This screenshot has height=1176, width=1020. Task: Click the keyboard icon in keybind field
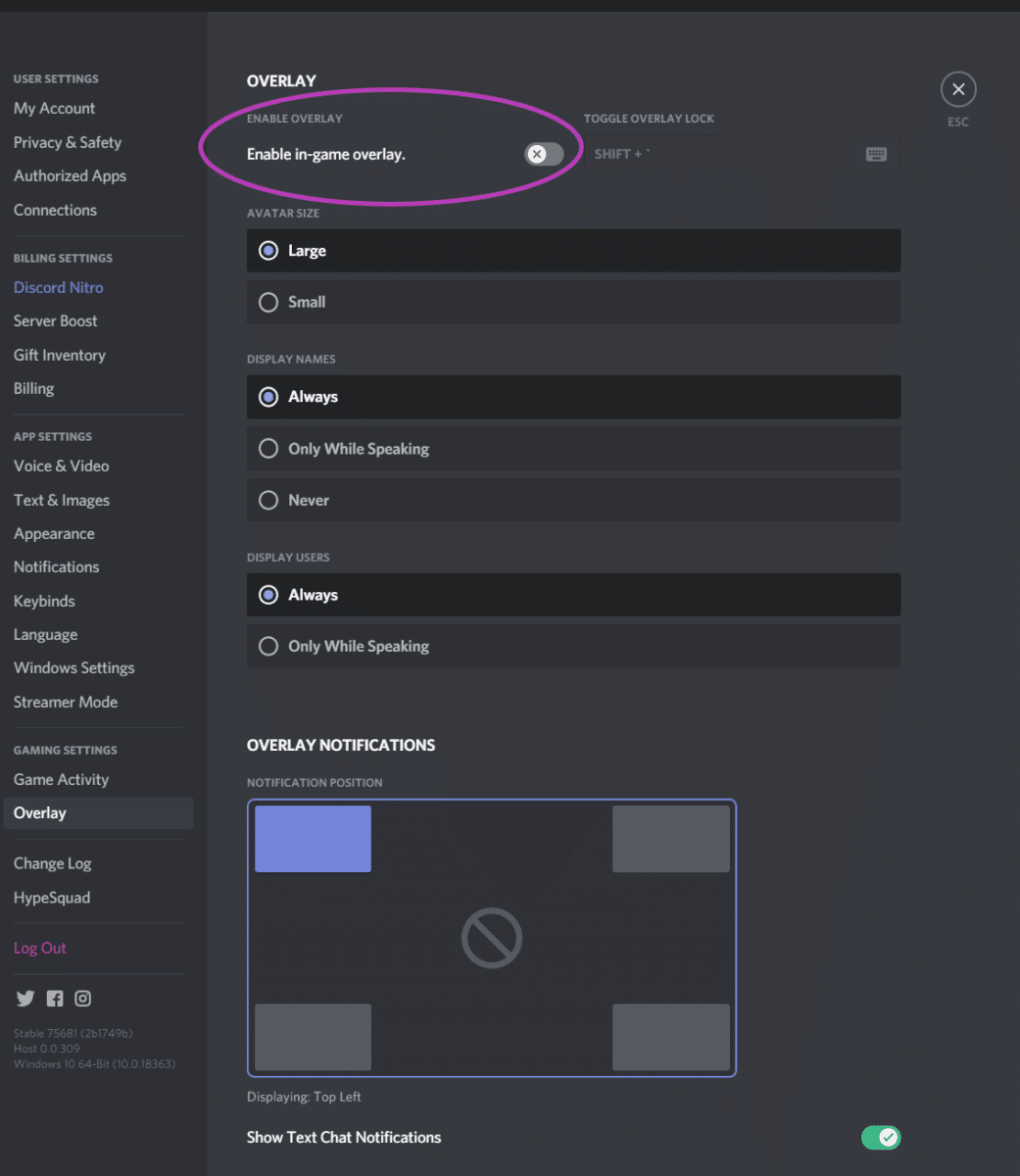point(876,155)
